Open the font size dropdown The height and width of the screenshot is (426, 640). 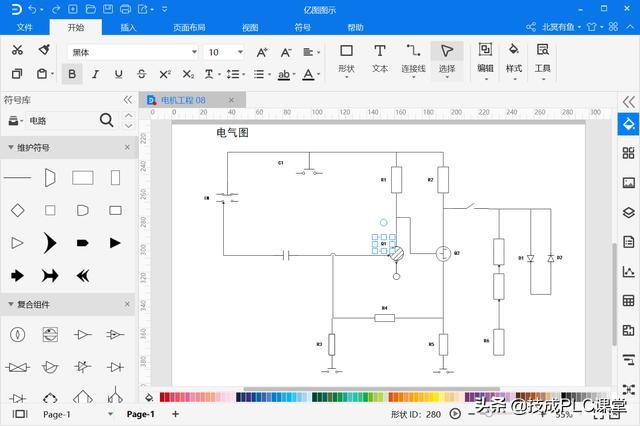point(225,52)
